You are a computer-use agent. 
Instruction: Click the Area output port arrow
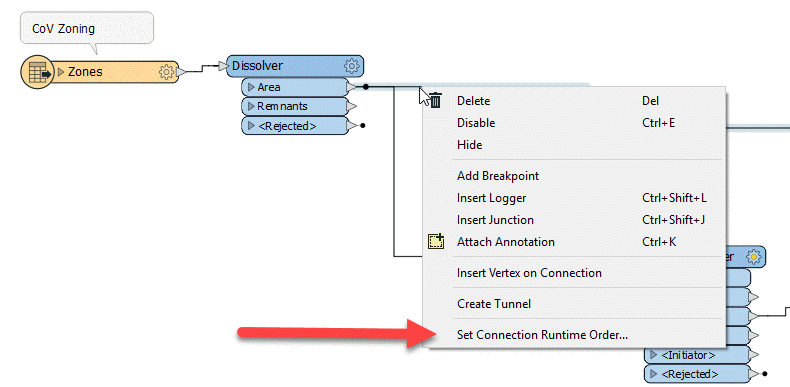pos(352,87)
